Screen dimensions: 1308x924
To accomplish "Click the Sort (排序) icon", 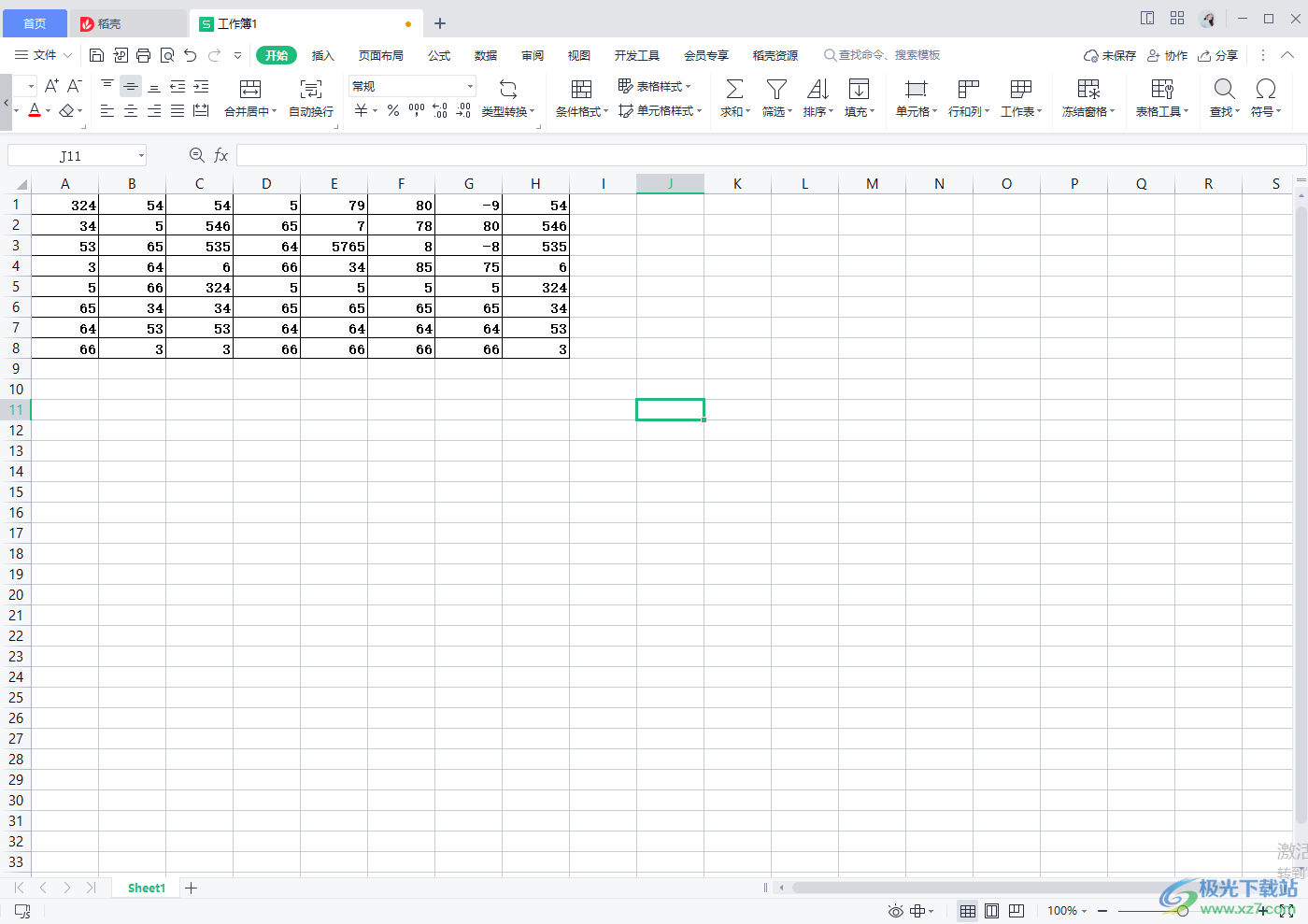I will (817, 89).
